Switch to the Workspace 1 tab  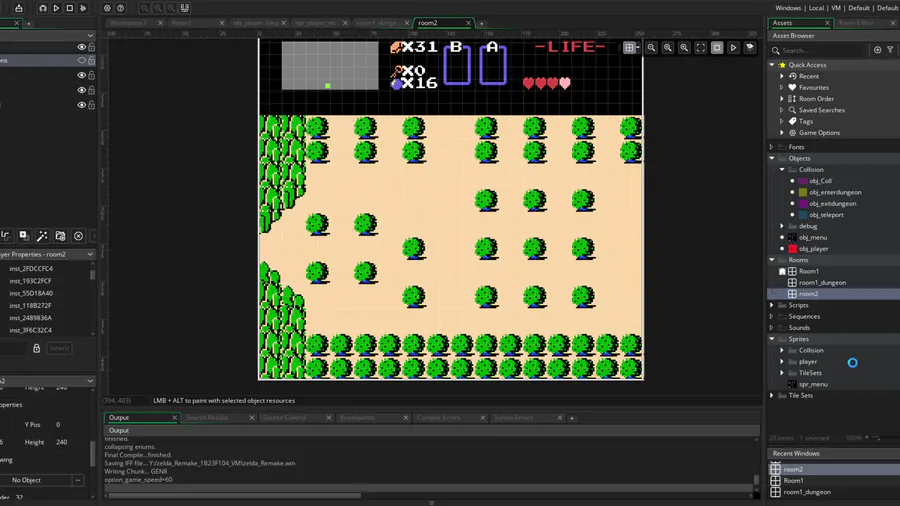tap(134, 23)
